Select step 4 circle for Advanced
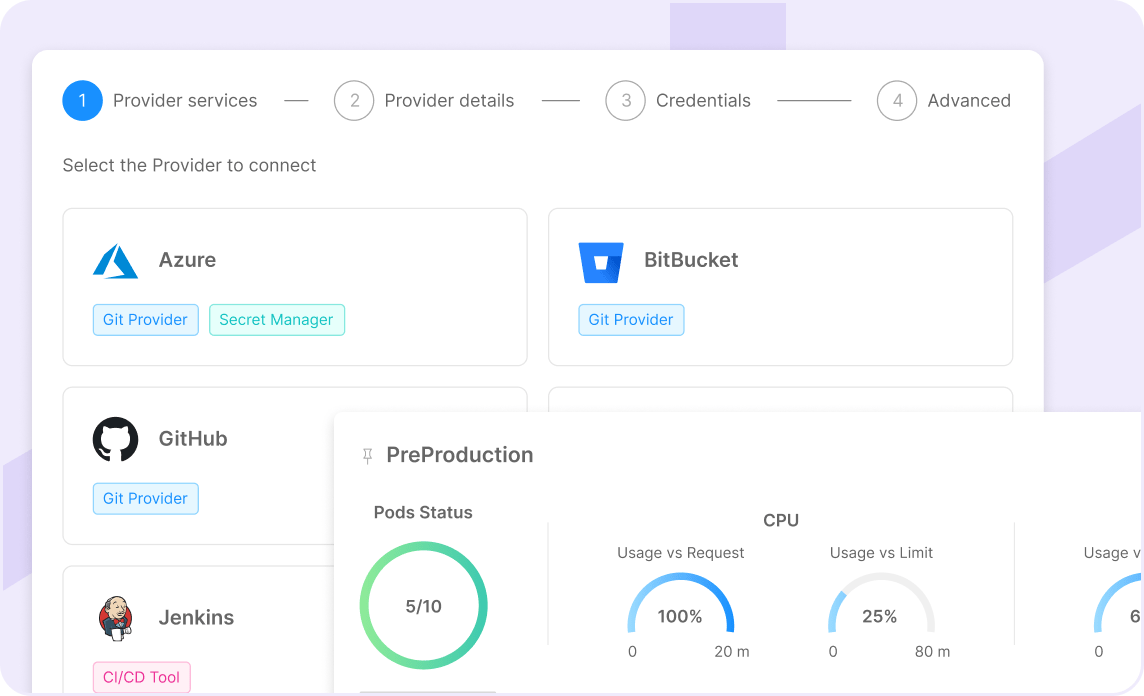The height and width of the screenshot is (696, 1144). click(x=897, y=101)
